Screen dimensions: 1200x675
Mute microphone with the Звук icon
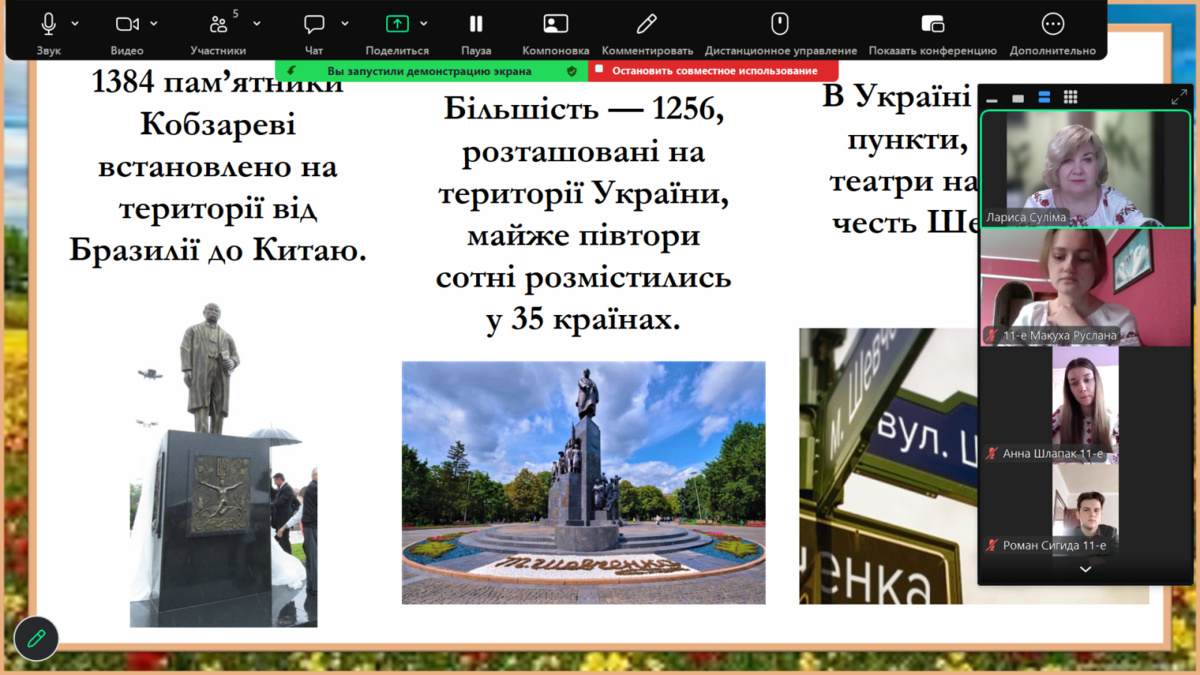(x=48, y=25)
